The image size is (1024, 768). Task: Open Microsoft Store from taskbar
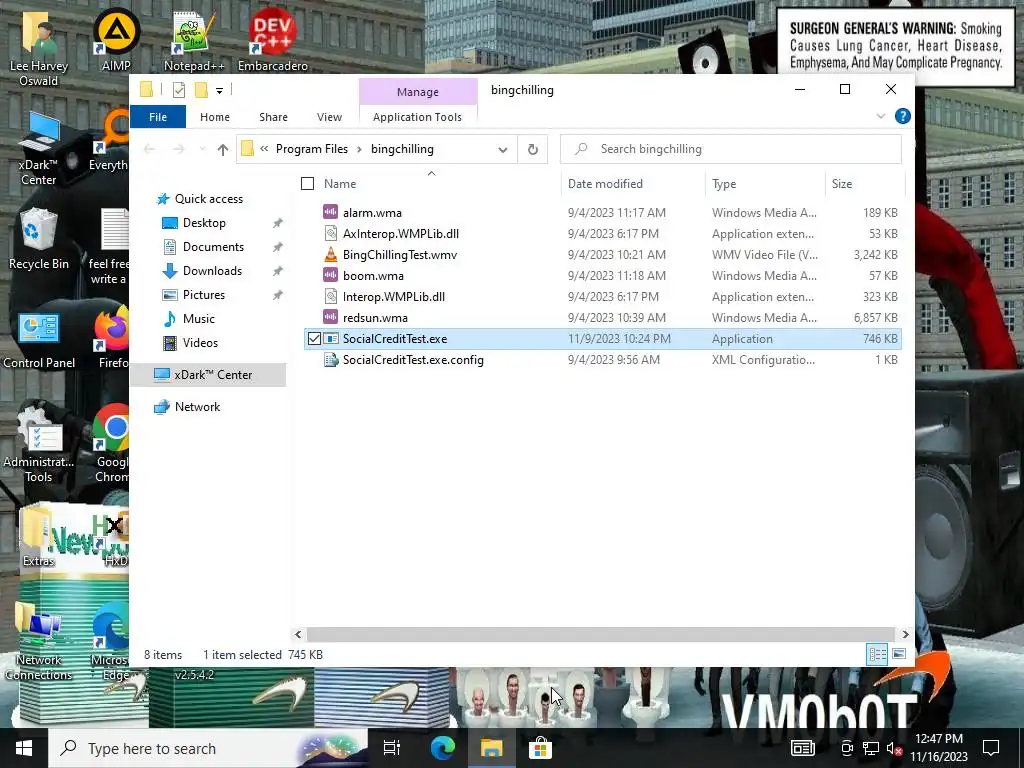coord(541,748)
